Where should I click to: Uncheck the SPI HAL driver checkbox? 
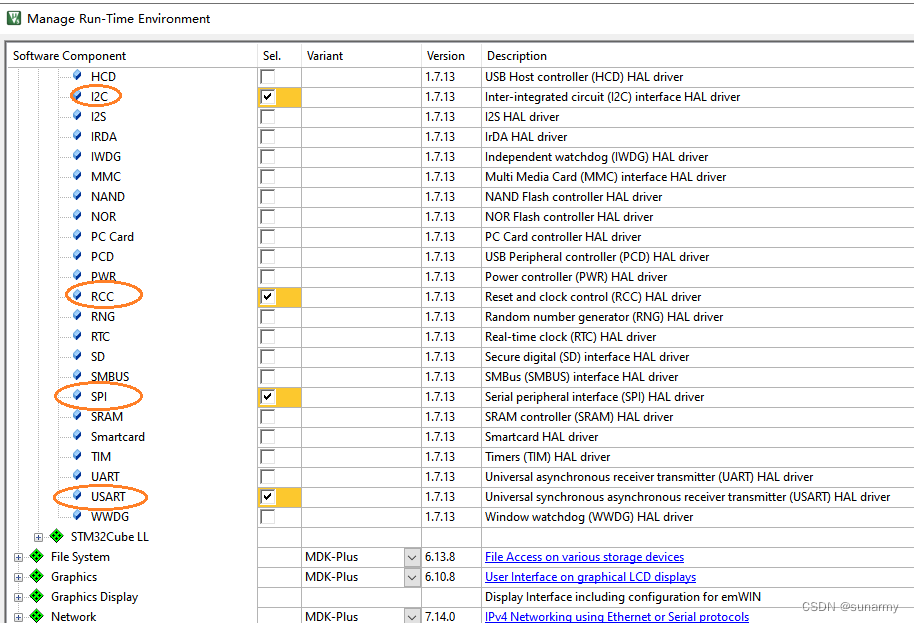click(268, 397)
